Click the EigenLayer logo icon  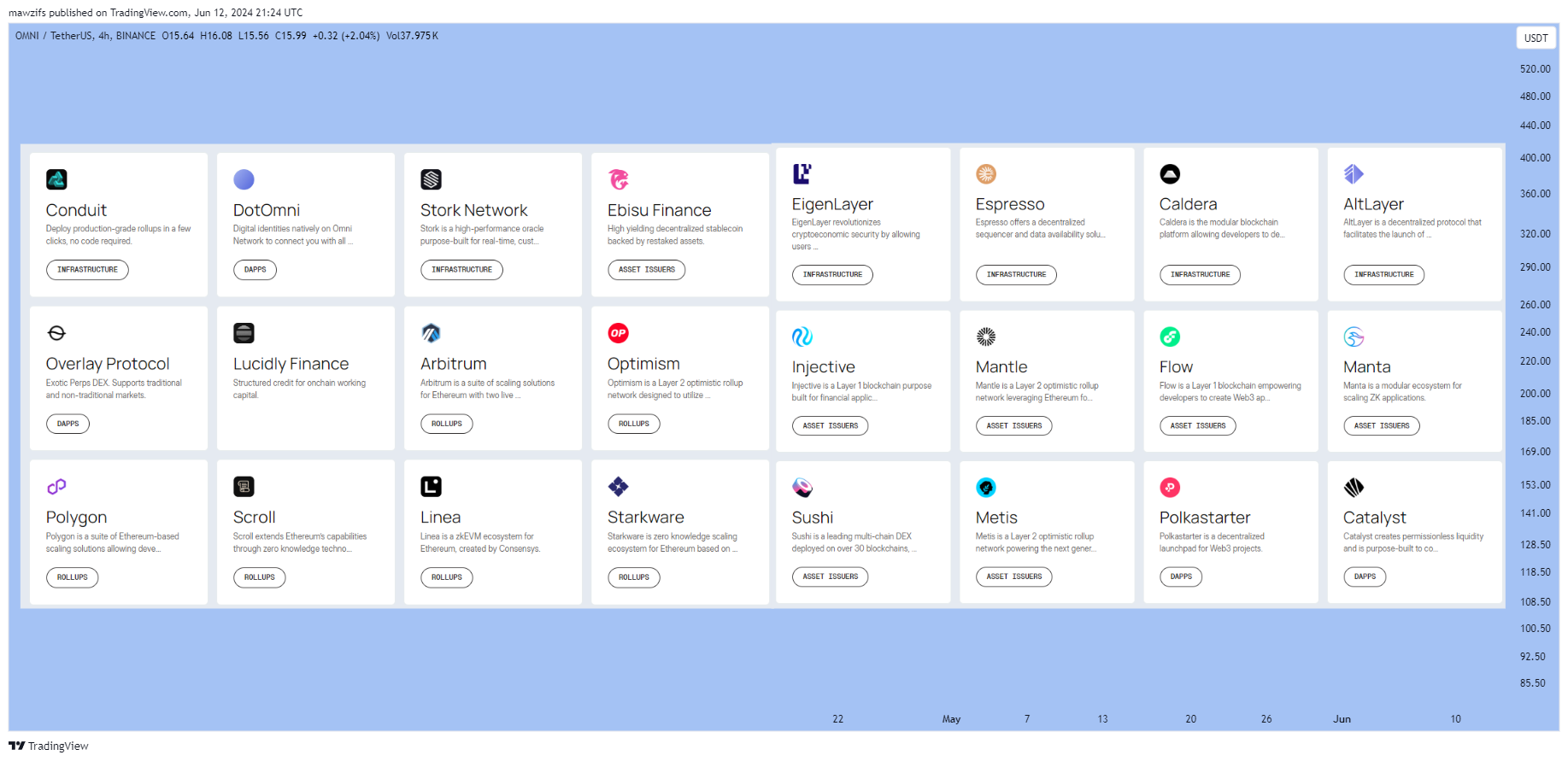coord(802,173)
